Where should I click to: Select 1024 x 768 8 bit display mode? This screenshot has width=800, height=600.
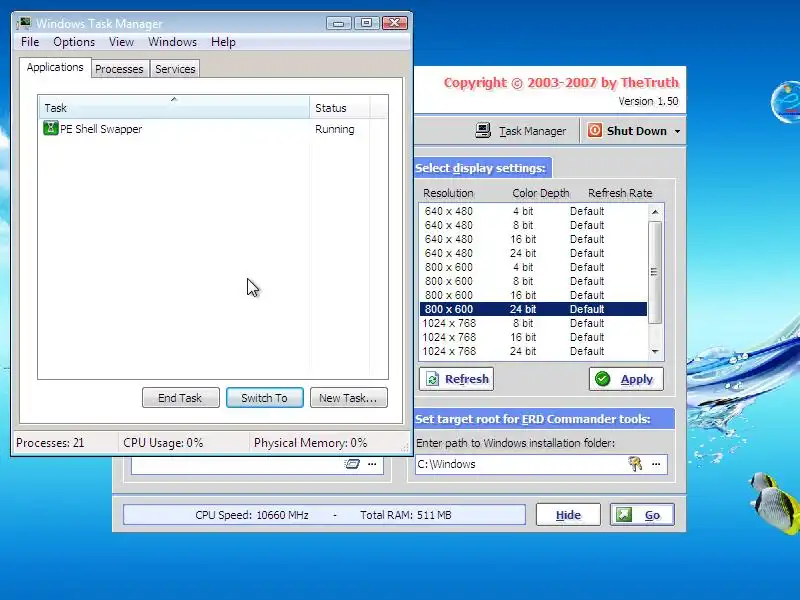pos(533,323)
